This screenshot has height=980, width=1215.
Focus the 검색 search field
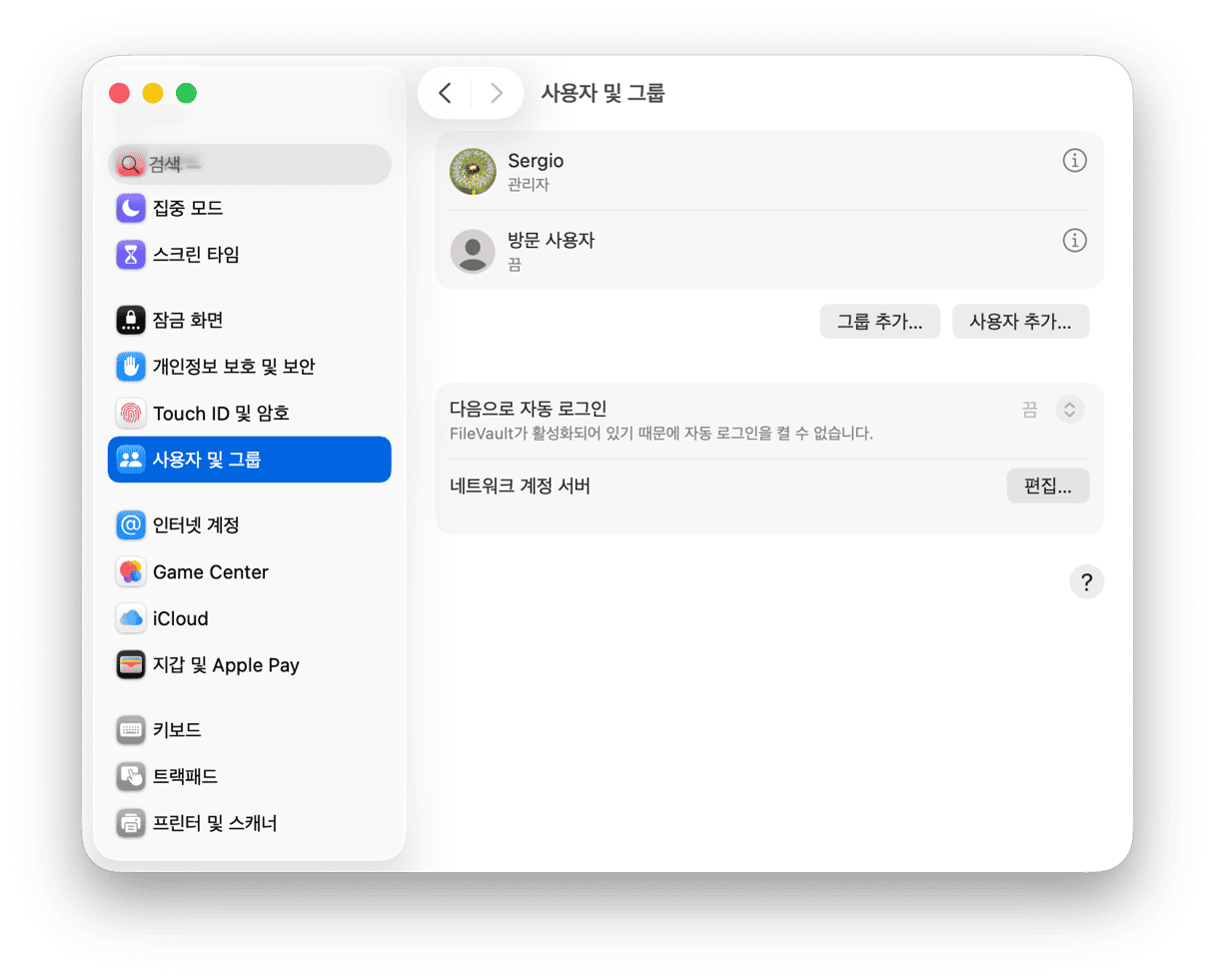pyautogui.click(x=250, y=164)
